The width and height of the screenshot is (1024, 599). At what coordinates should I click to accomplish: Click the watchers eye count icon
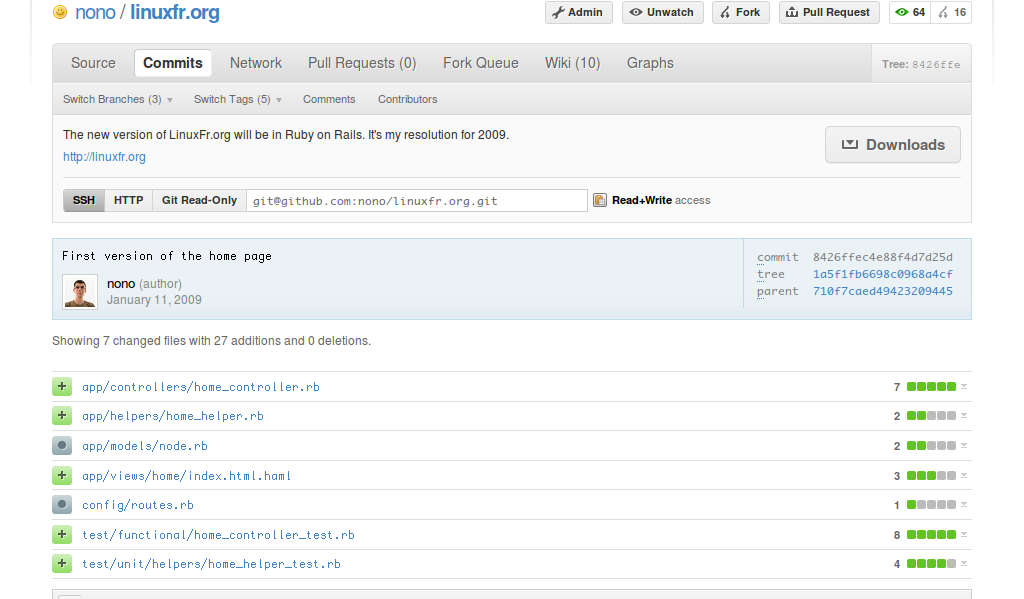click(902, 13)
